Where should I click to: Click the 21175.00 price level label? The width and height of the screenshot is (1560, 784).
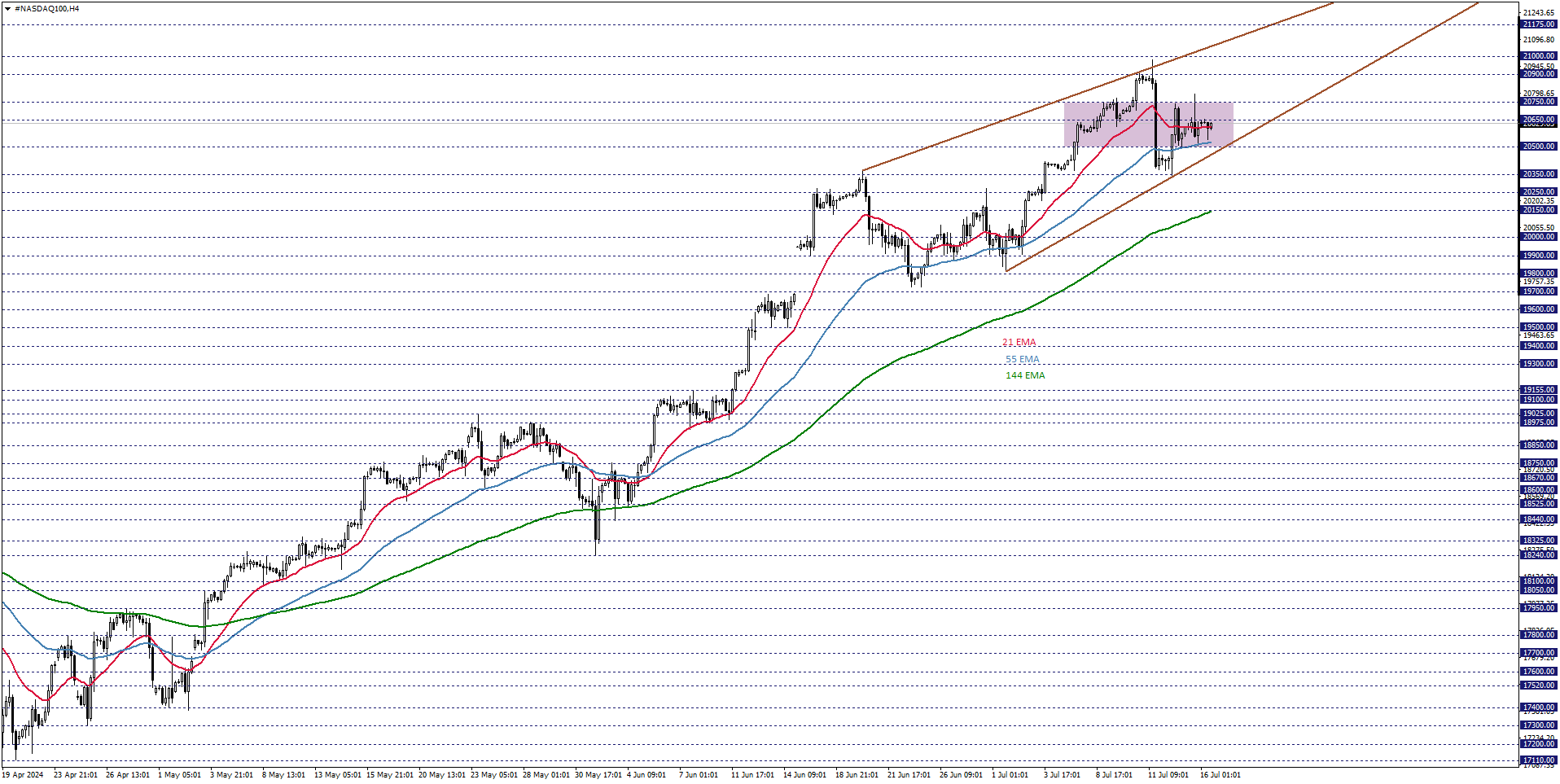tap(1539, 24)
